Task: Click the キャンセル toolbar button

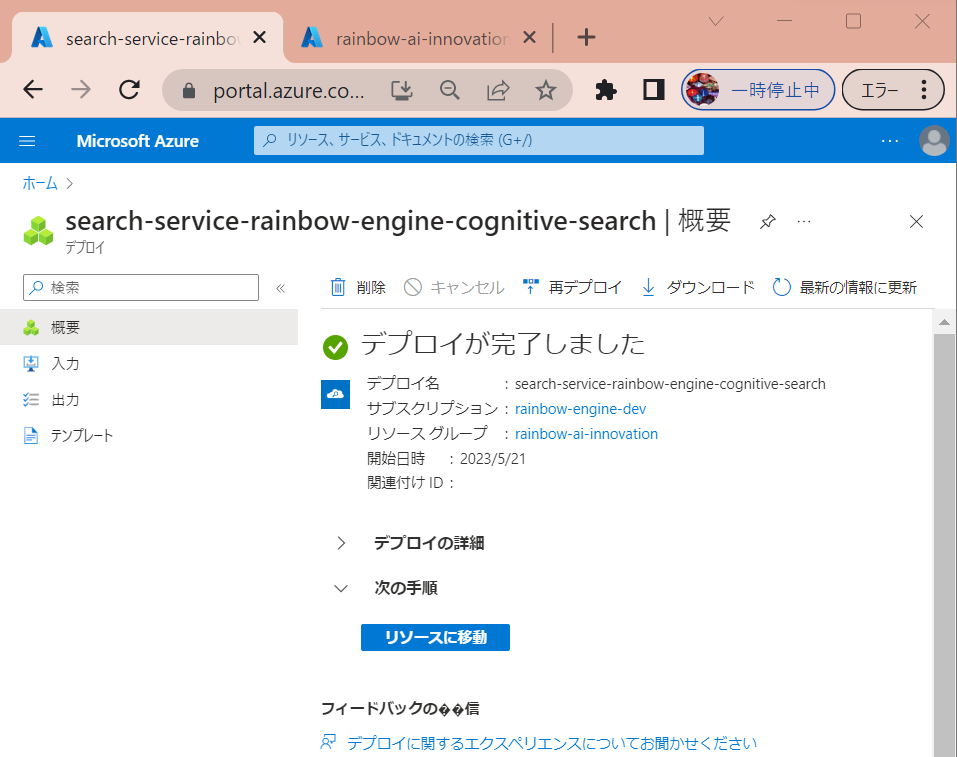Action: pos(454,287)
